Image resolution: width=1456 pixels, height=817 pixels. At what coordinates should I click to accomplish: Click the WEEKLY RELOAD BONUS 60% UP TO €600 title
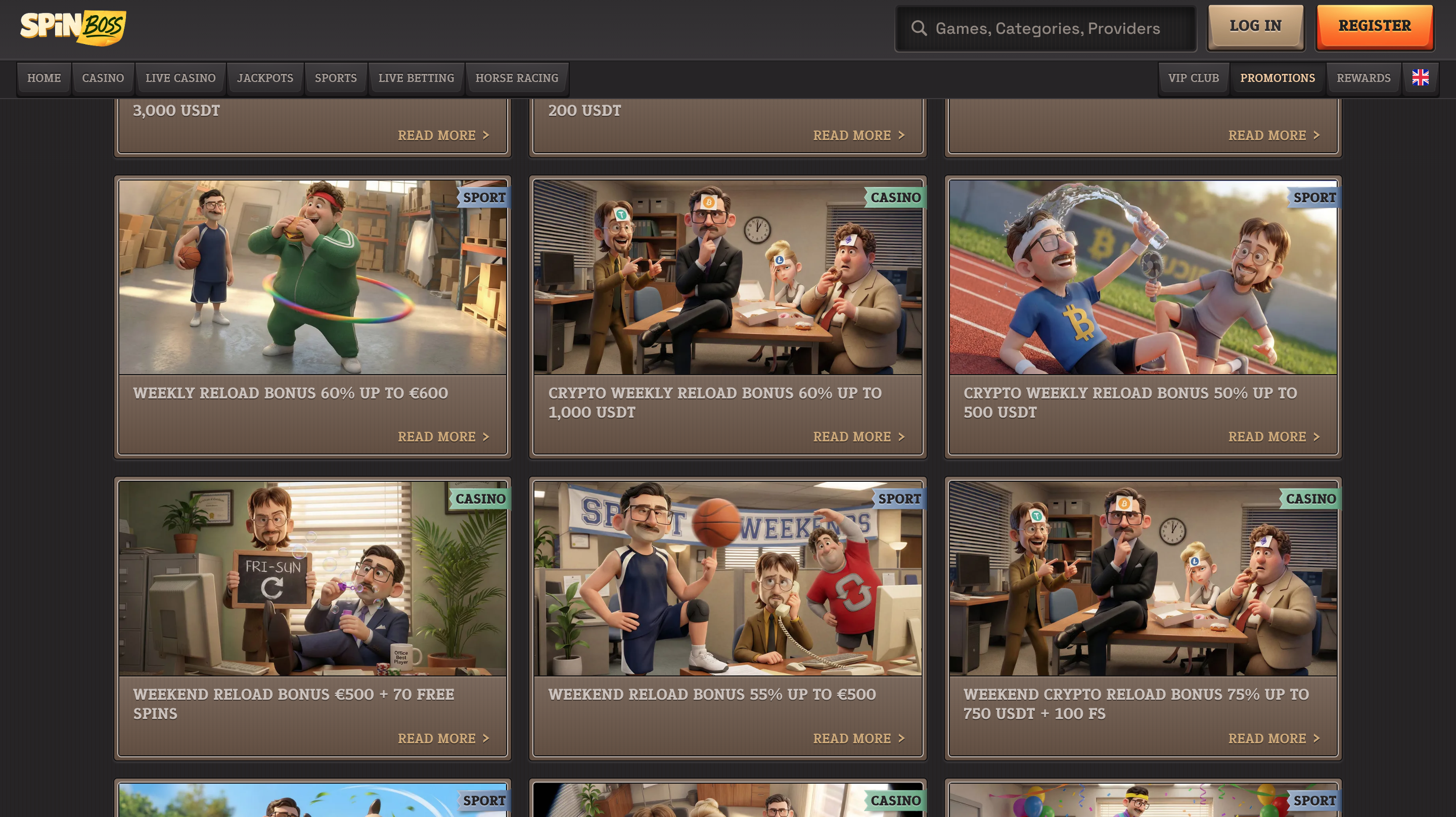[x=291, y=393]
